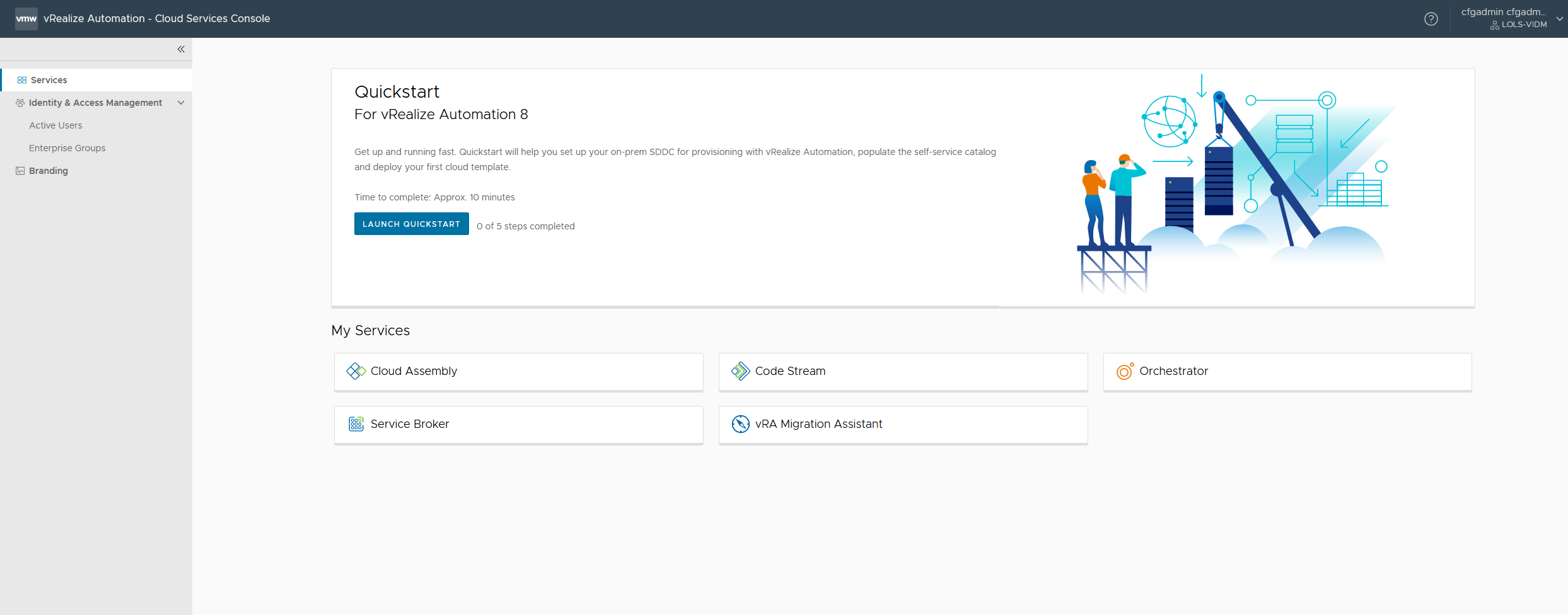Click the Code Stream arrows icon
Viewport: 1568px width, 615px height.
coord(741,371)
